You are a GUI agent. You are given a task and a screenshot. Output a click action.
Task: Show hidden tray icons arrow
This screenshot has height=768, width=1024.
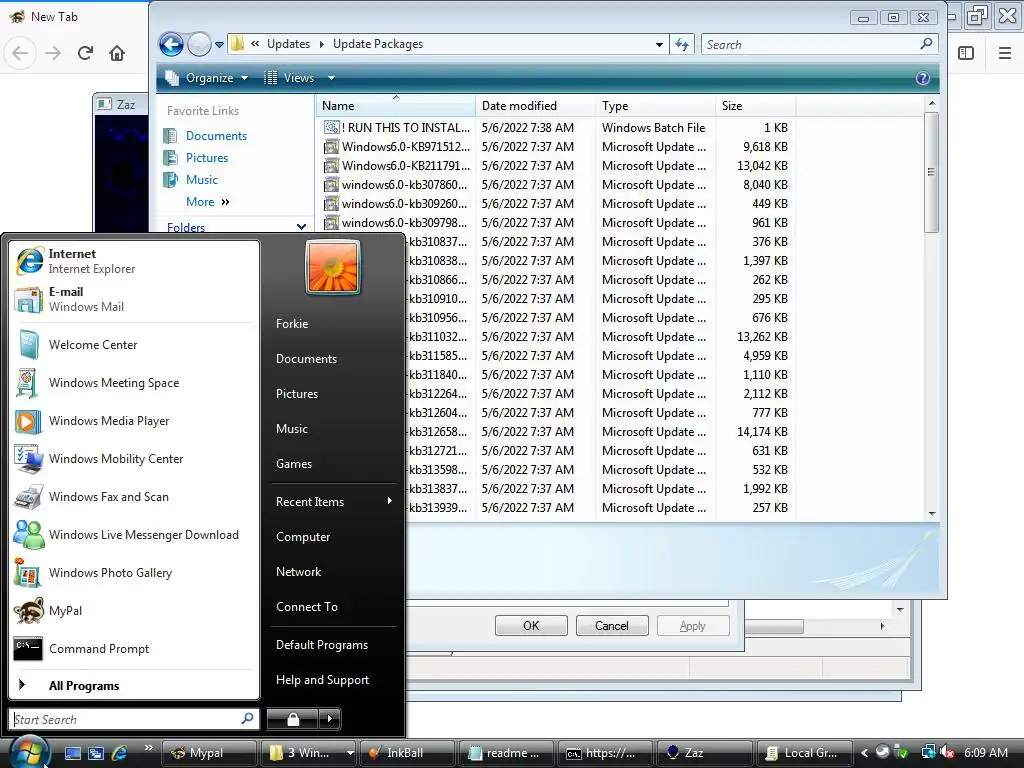(x=864, y=753)
